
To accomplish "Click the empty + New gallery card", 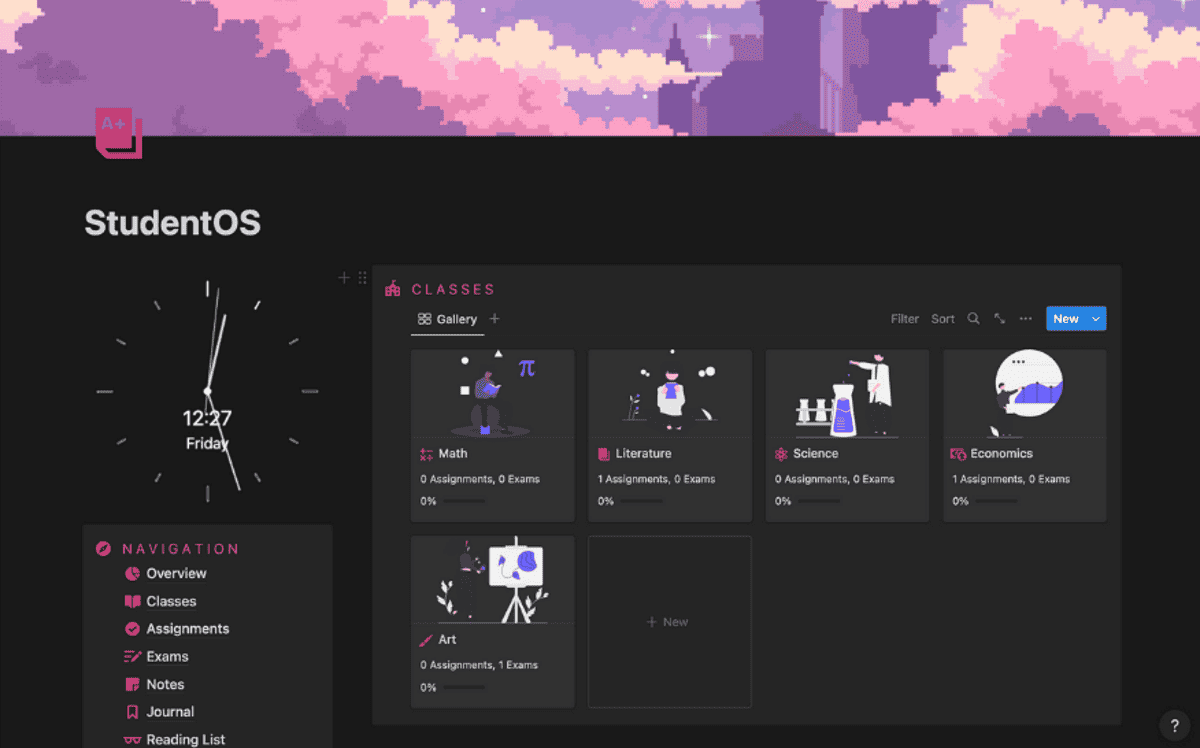I will [x=669, y=622].
